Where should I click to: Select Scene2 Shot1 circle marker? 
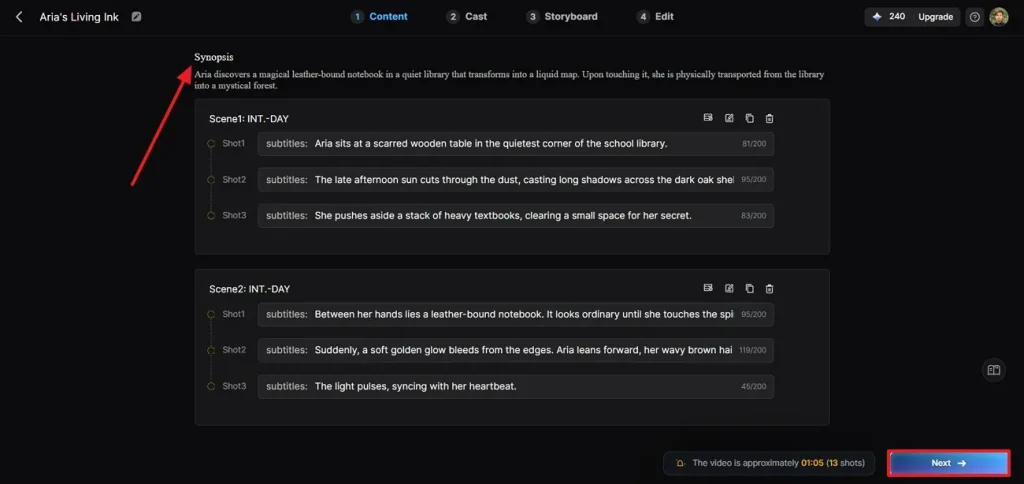click(211, 314)
